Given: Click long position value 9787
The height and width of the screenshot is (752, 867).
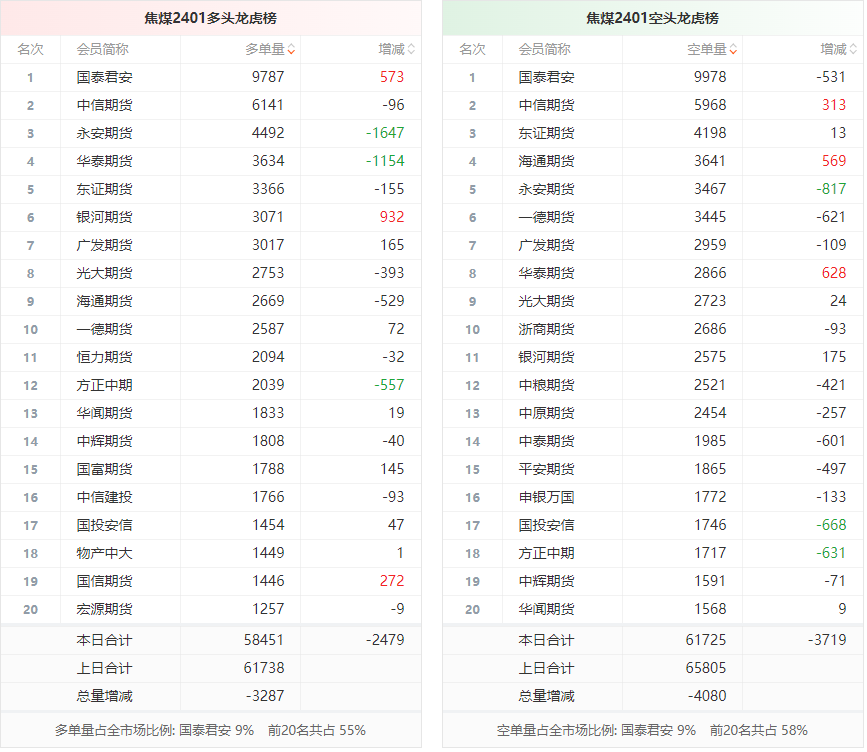Looking at the screenshot, I should 268,77.
